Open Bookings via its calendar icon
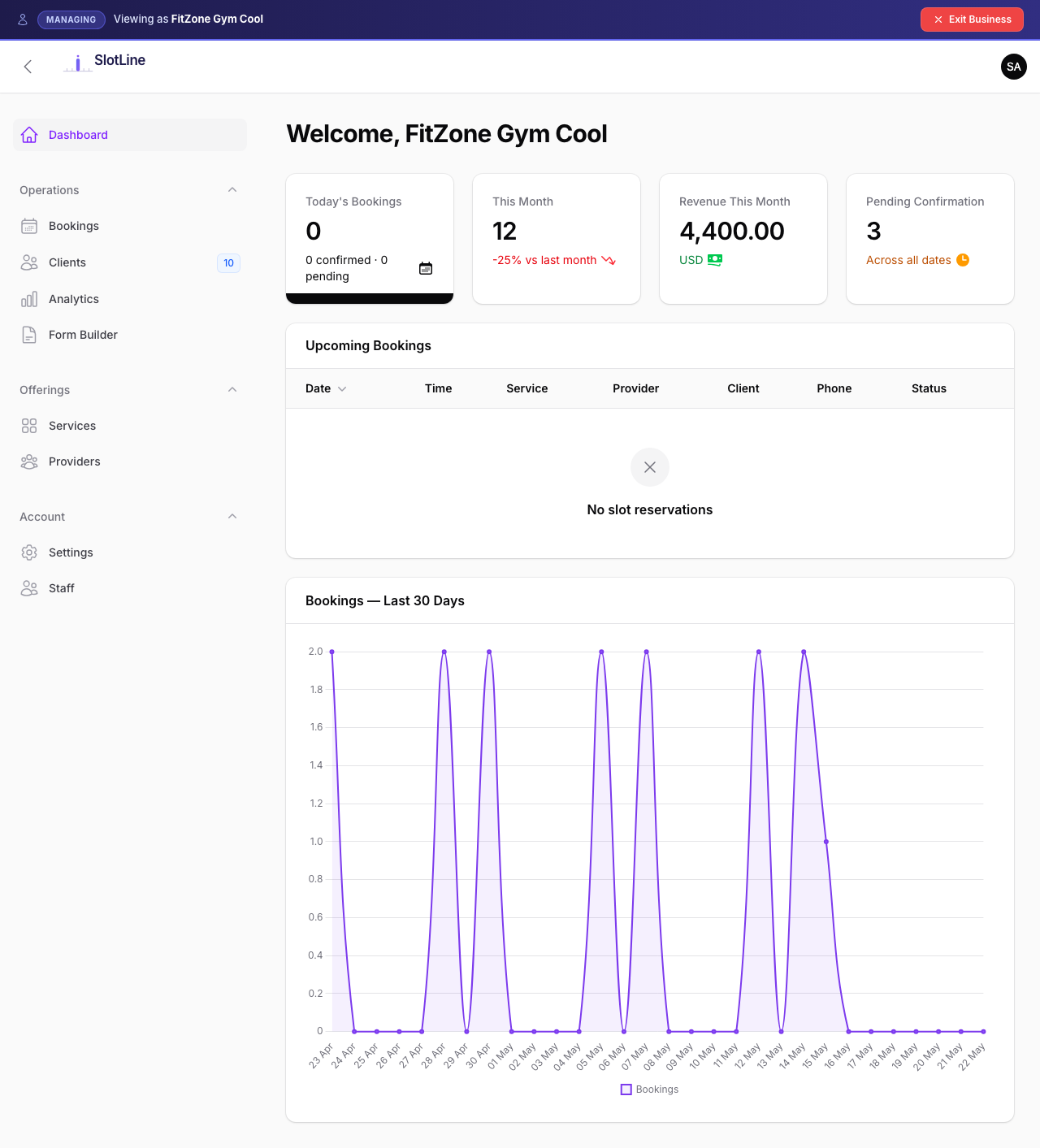Screen dimensions: 1040x1148 tap(29, 226)
